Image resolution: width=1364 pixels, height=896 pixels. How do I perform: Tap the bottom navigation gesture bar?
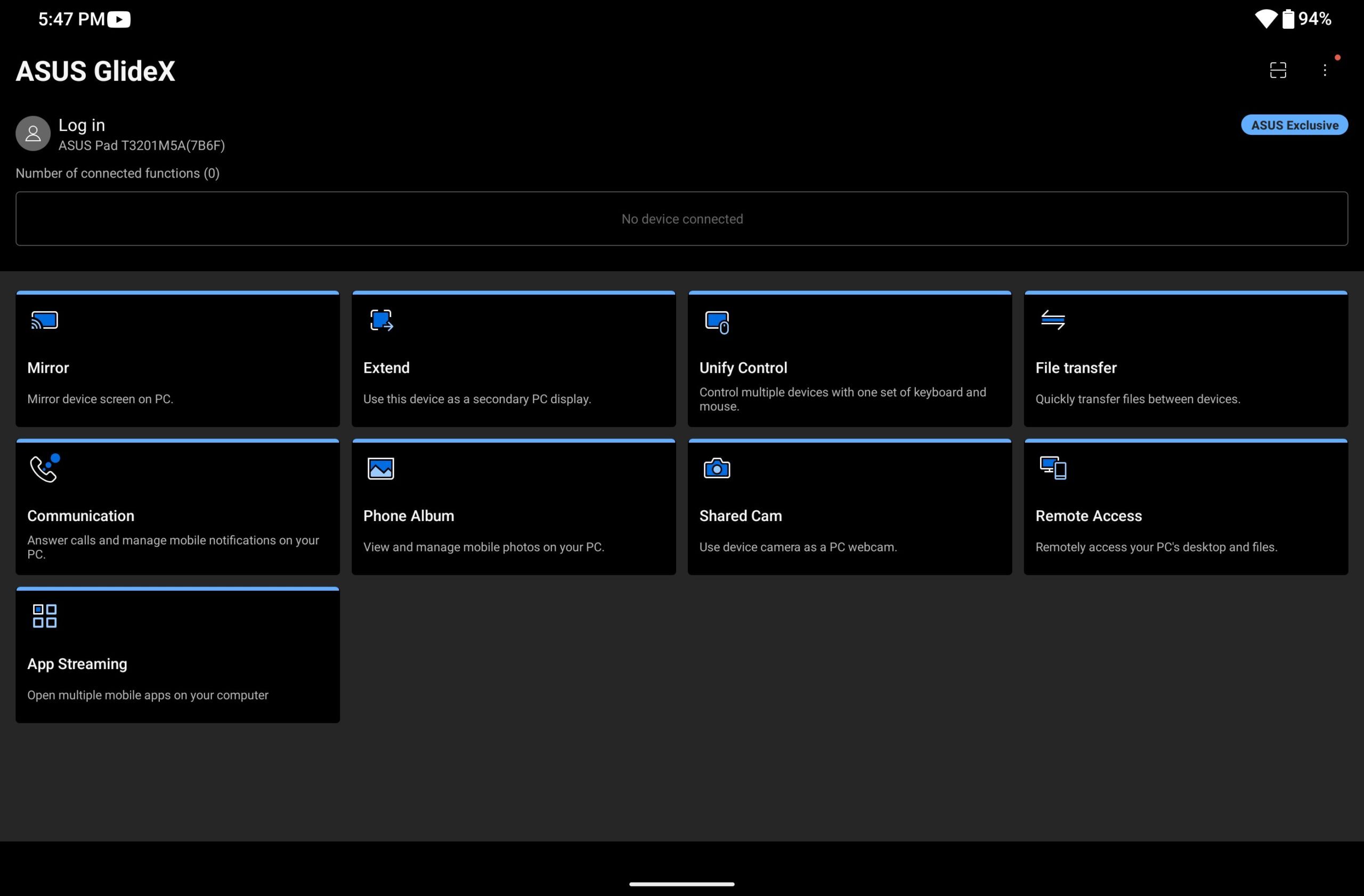[681, 884]
